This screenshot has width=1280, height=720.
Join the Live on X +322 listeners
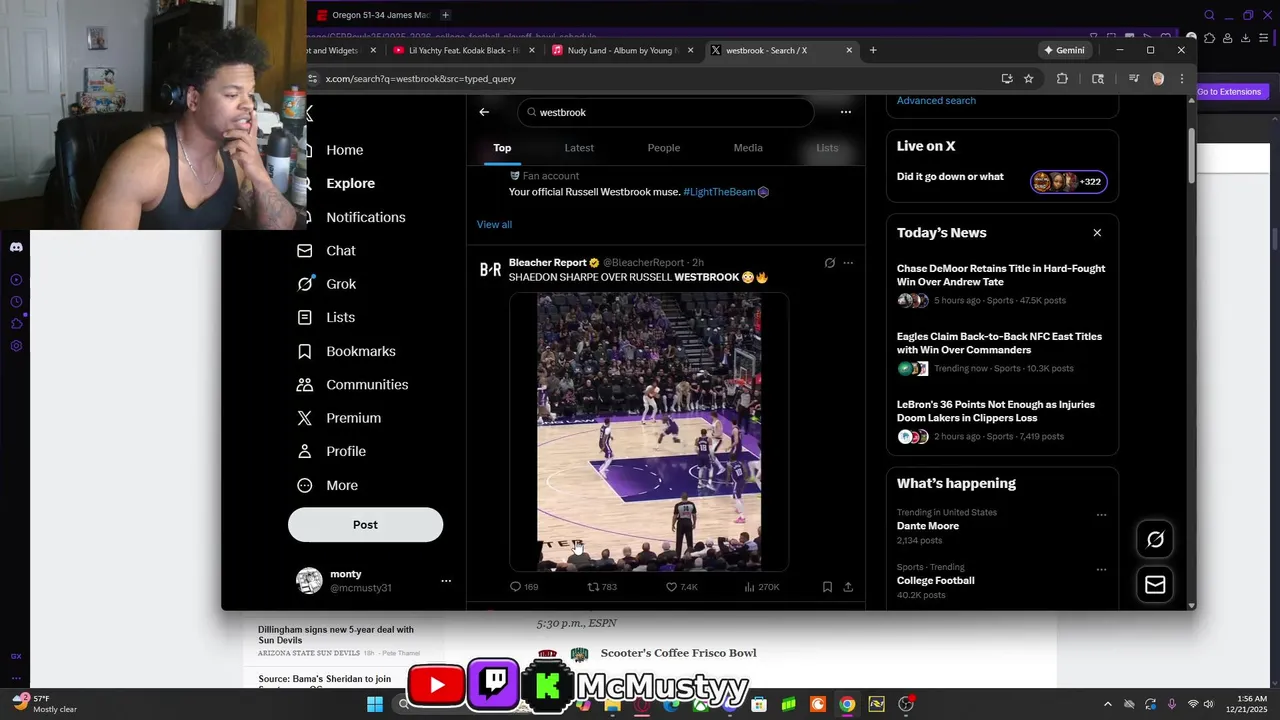tap(1069, 182)
